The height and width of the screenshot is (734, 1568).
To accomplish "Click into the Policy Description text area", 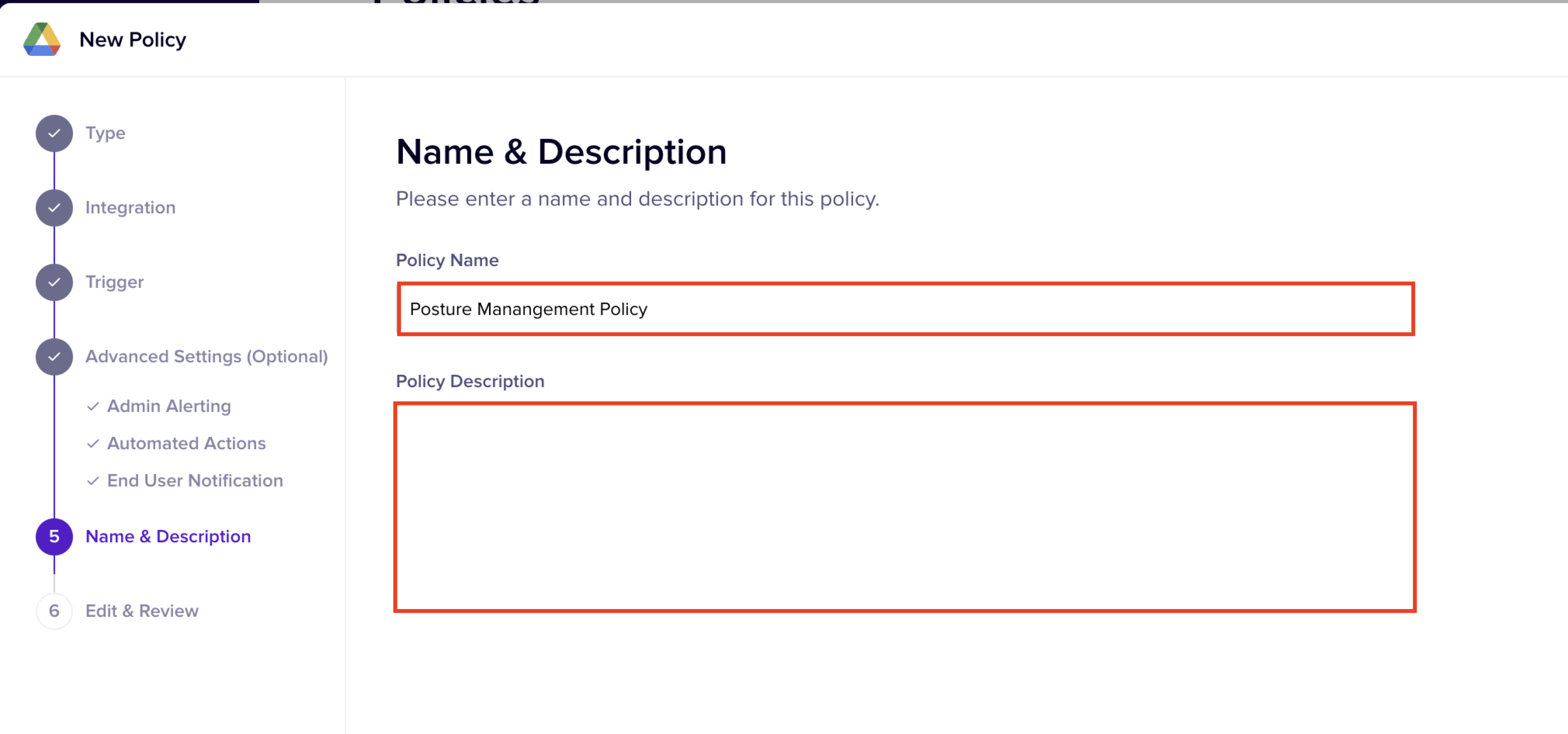I will click(x=905, y=507).
